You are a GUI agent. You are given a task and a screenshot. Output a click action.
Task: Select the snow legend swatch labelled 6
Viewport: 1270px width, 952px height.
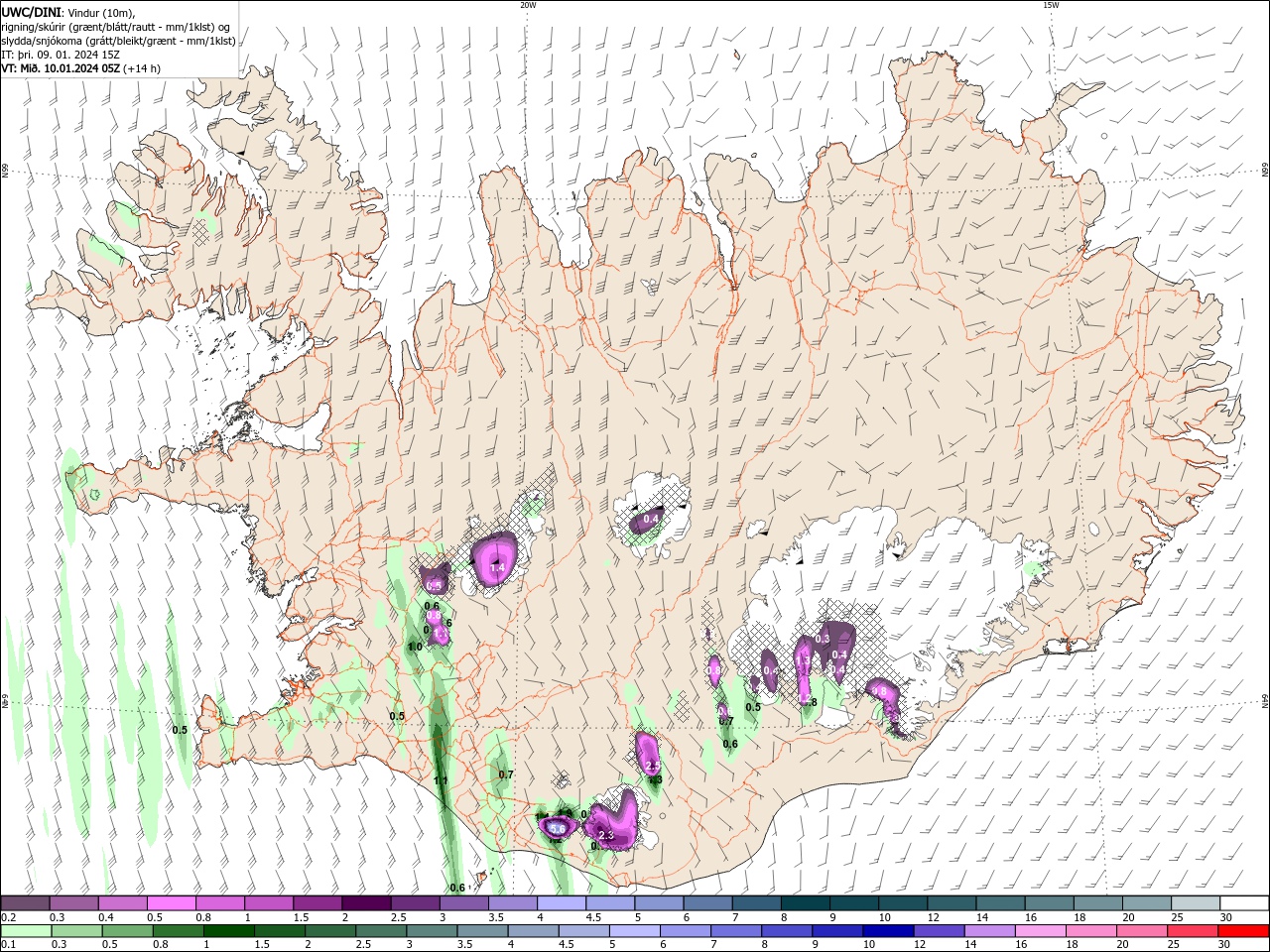706,903
